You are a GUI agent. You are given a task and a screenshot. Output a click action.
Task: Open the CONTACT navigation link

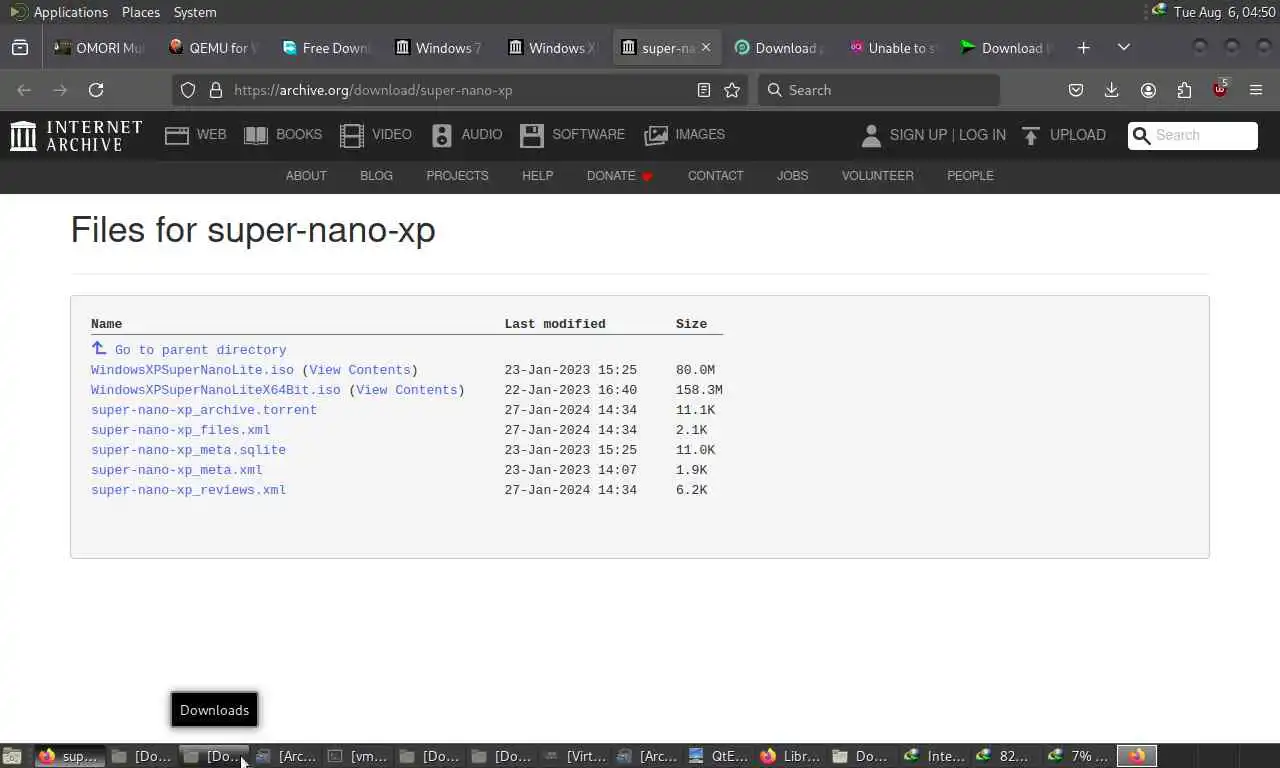coord(715,176)
